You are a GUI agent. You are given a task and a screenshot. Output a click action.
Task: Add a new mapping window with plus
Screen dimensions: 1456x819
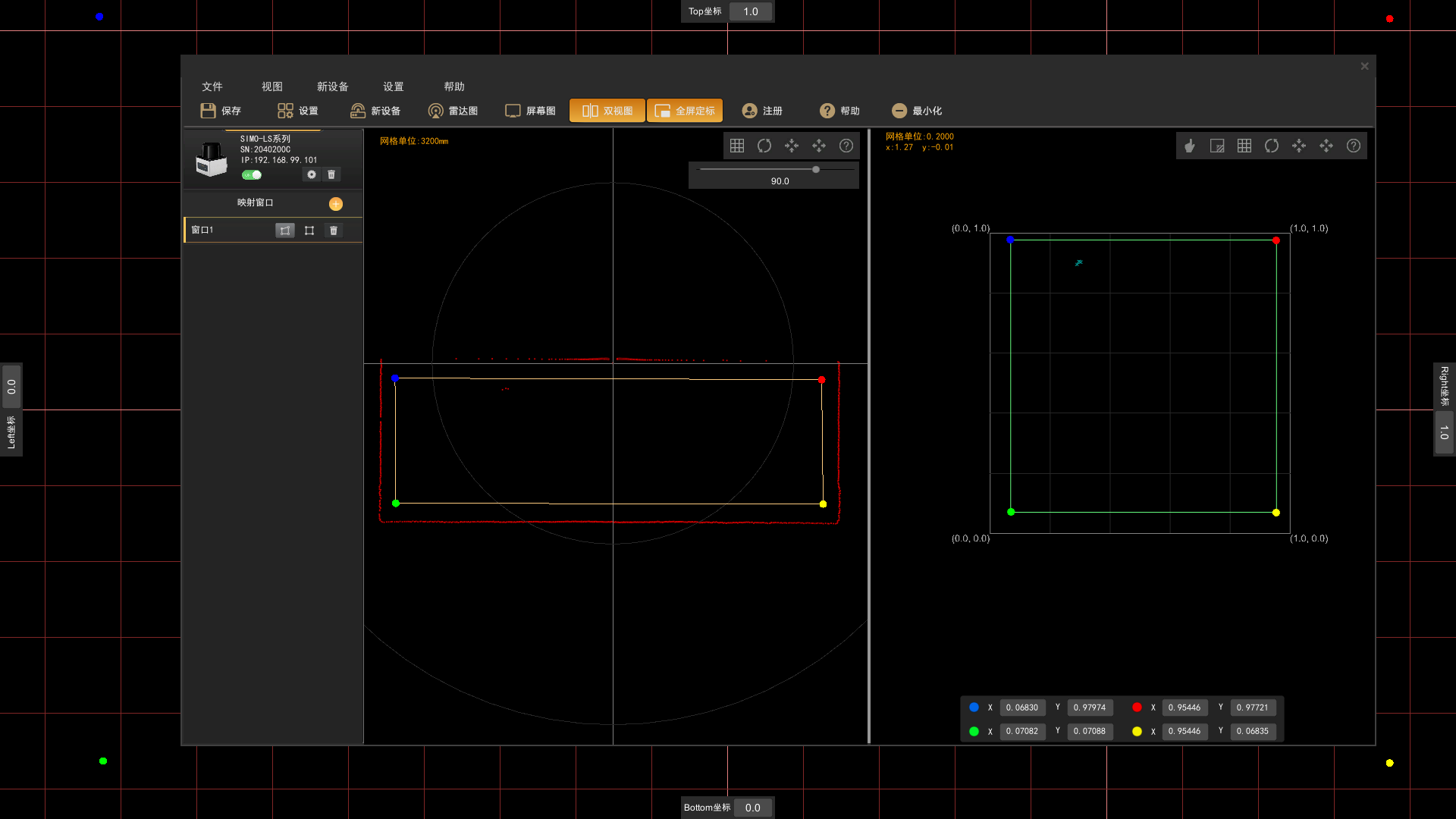(336, 204)
